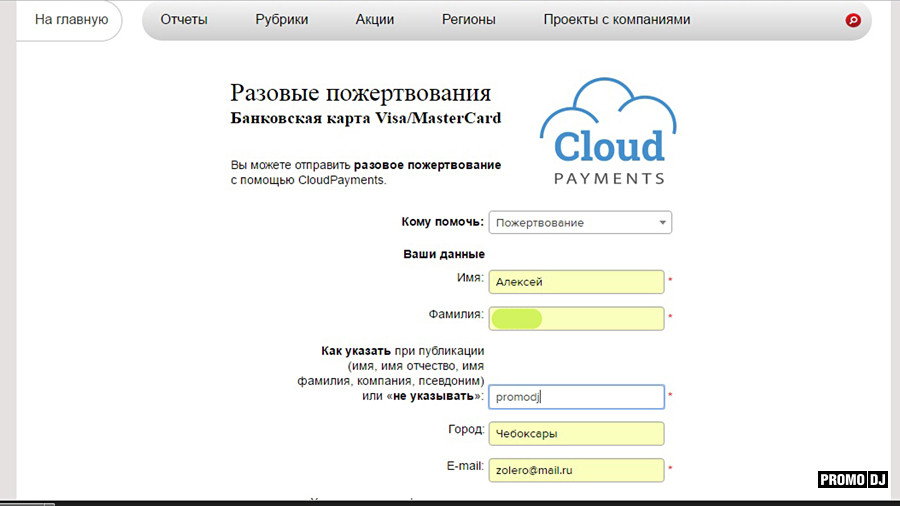Open the Отчеты menu item
Image resolution: width=900 pixels, height=506 pixels.
point(183,20)
